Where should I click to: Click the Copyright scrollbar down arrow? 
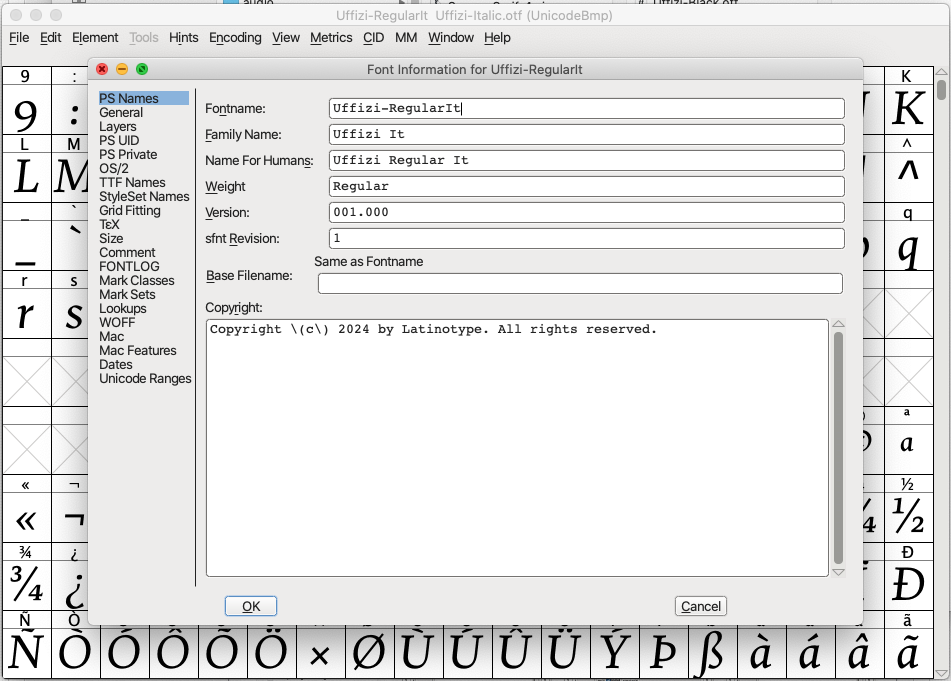pos(838,572)
